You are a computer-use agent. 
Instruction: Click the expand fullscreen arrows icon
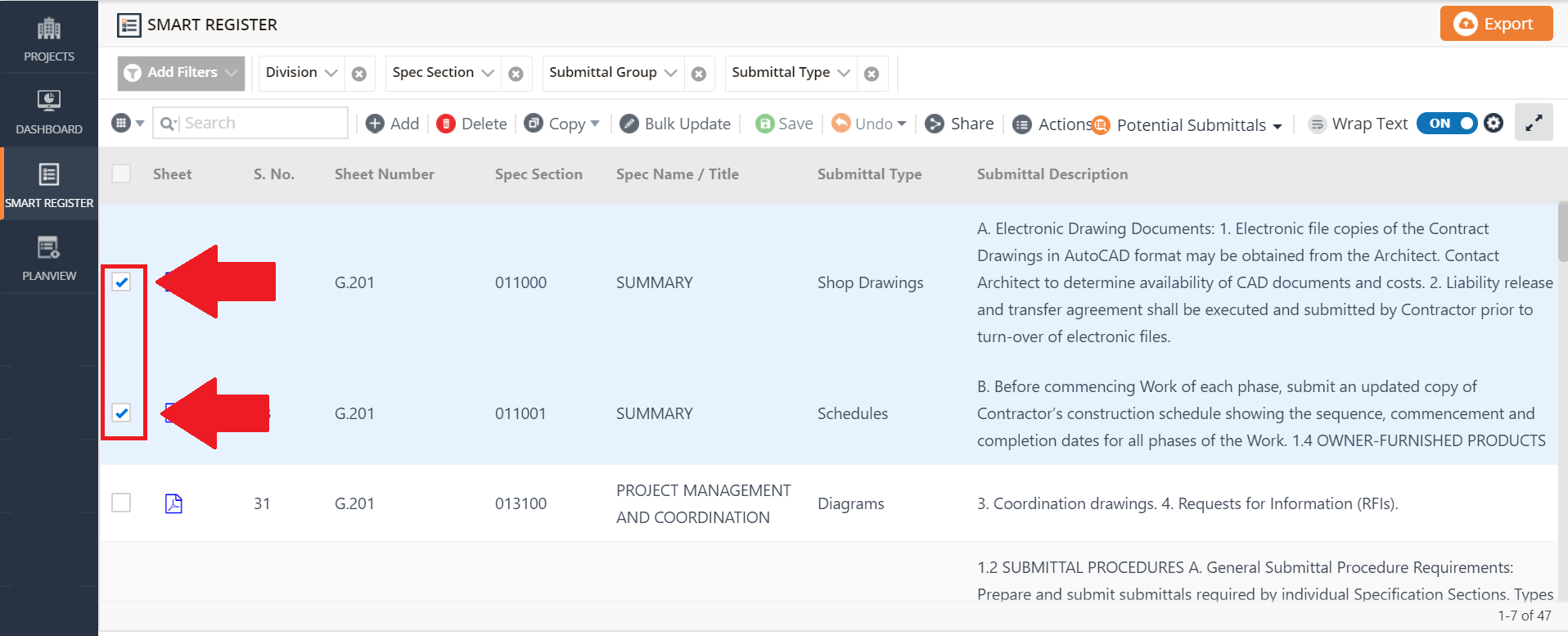coord(1533,123)
